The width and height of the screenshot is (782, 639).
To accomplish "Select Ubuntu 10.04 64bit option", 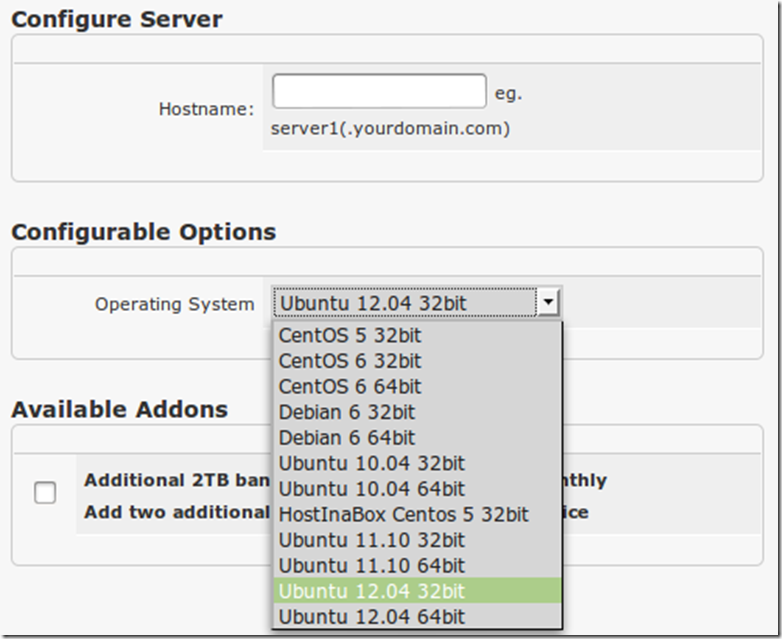I will 417,489.
